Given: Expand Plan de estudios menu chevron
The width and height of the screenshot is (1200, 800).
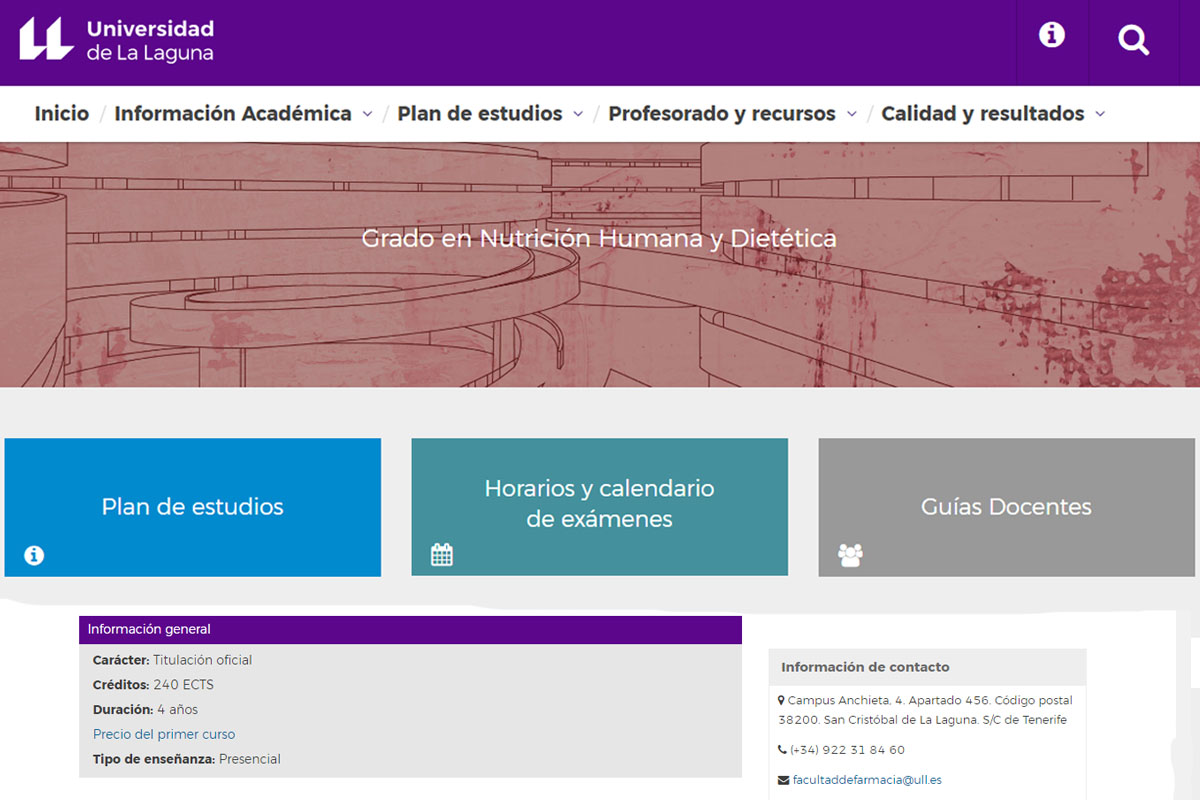Looking at the screenshot, I should tap(578, 115).
